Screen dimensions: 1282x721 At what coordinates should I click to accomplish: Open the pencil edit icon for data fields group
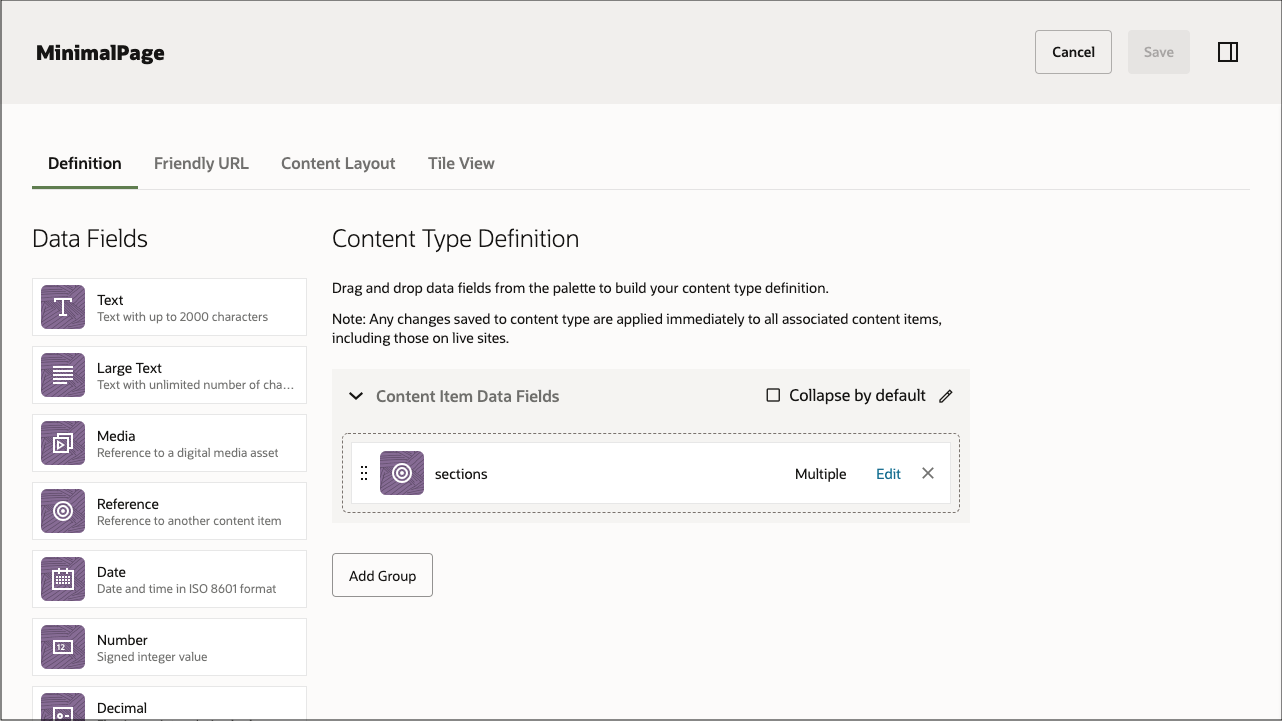[946, 396]
